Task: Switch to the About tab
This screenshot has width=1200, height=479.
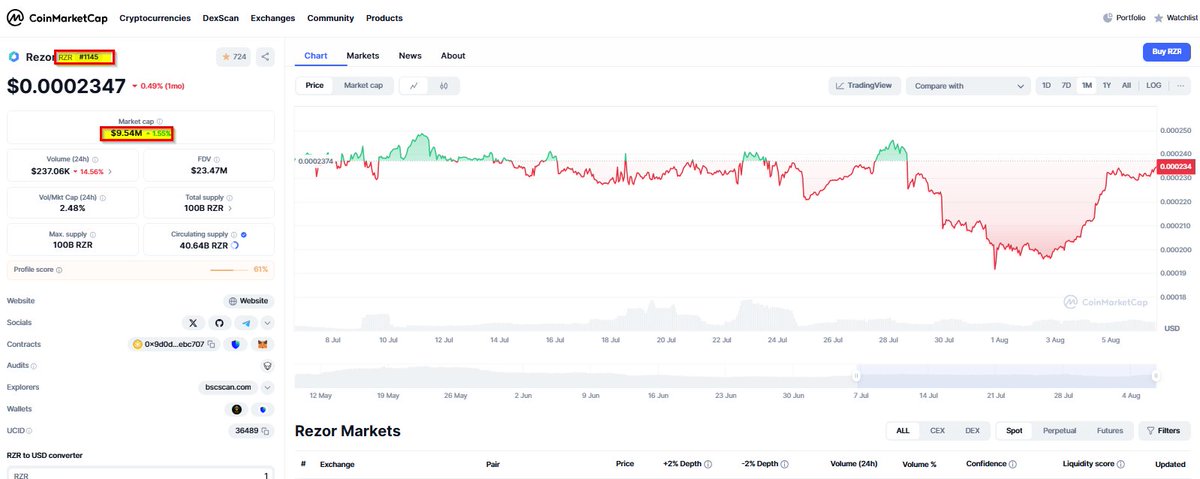Action: [x=453, y=56]
